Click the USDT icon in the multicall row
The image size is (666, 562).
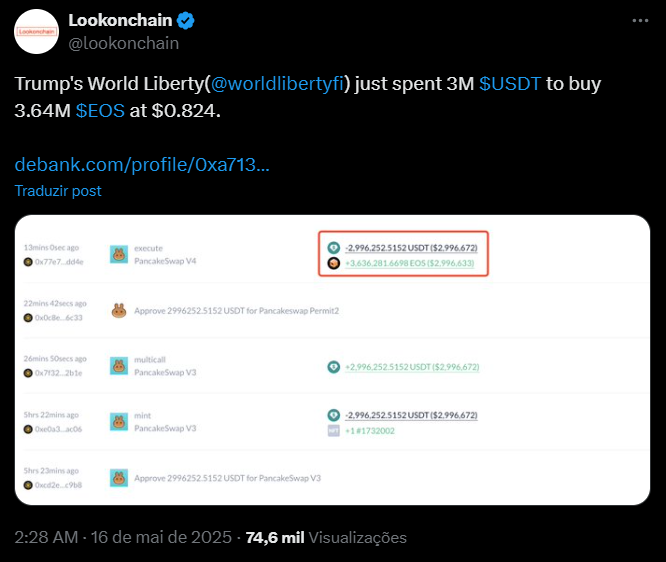click(x=334, y=367)
